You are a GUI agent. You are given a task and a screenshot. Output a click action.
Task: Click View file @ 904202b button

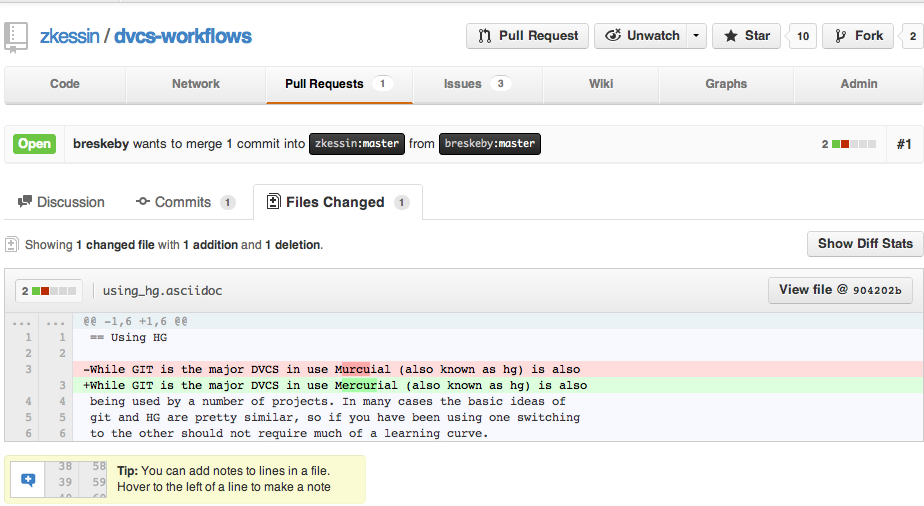click(840, 290)
